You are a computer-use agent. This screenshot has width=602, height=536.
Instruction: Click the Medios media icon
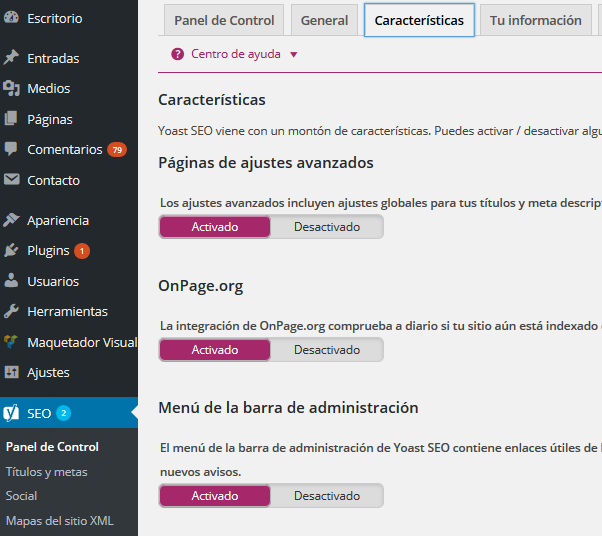(x=11, y=88)
